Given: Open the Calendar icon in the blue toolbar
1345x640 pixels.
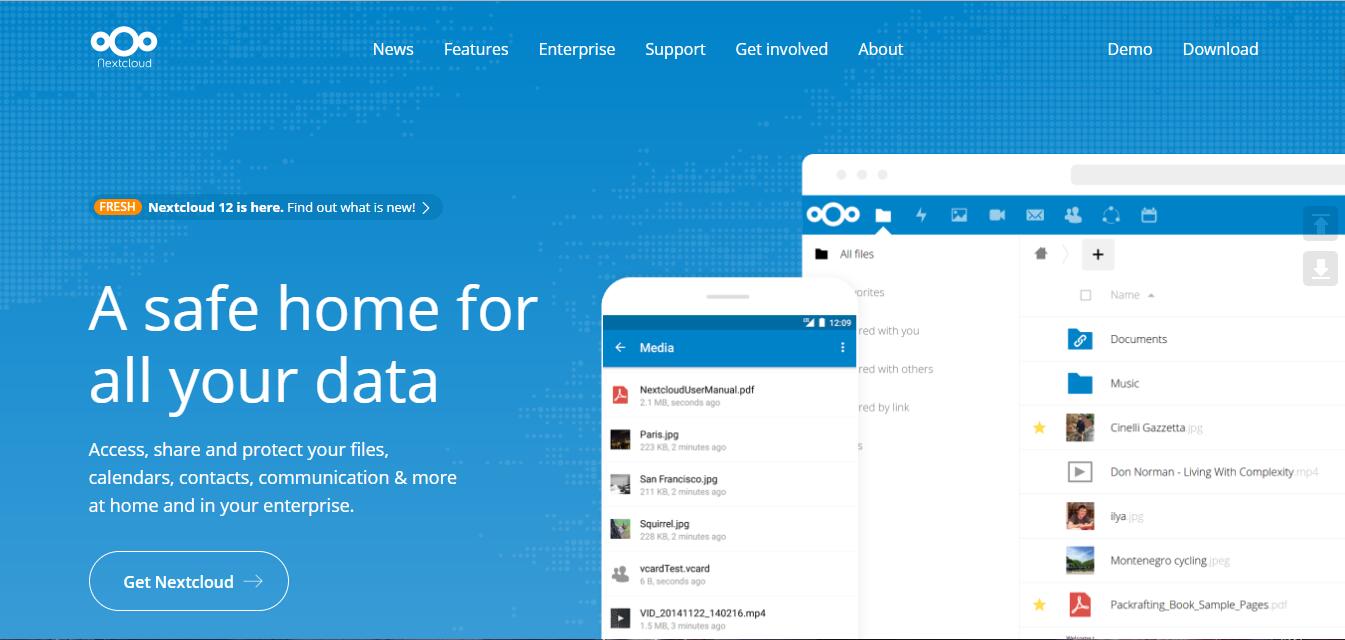Looking at the screenshot, I should [x=1149, y=215].
